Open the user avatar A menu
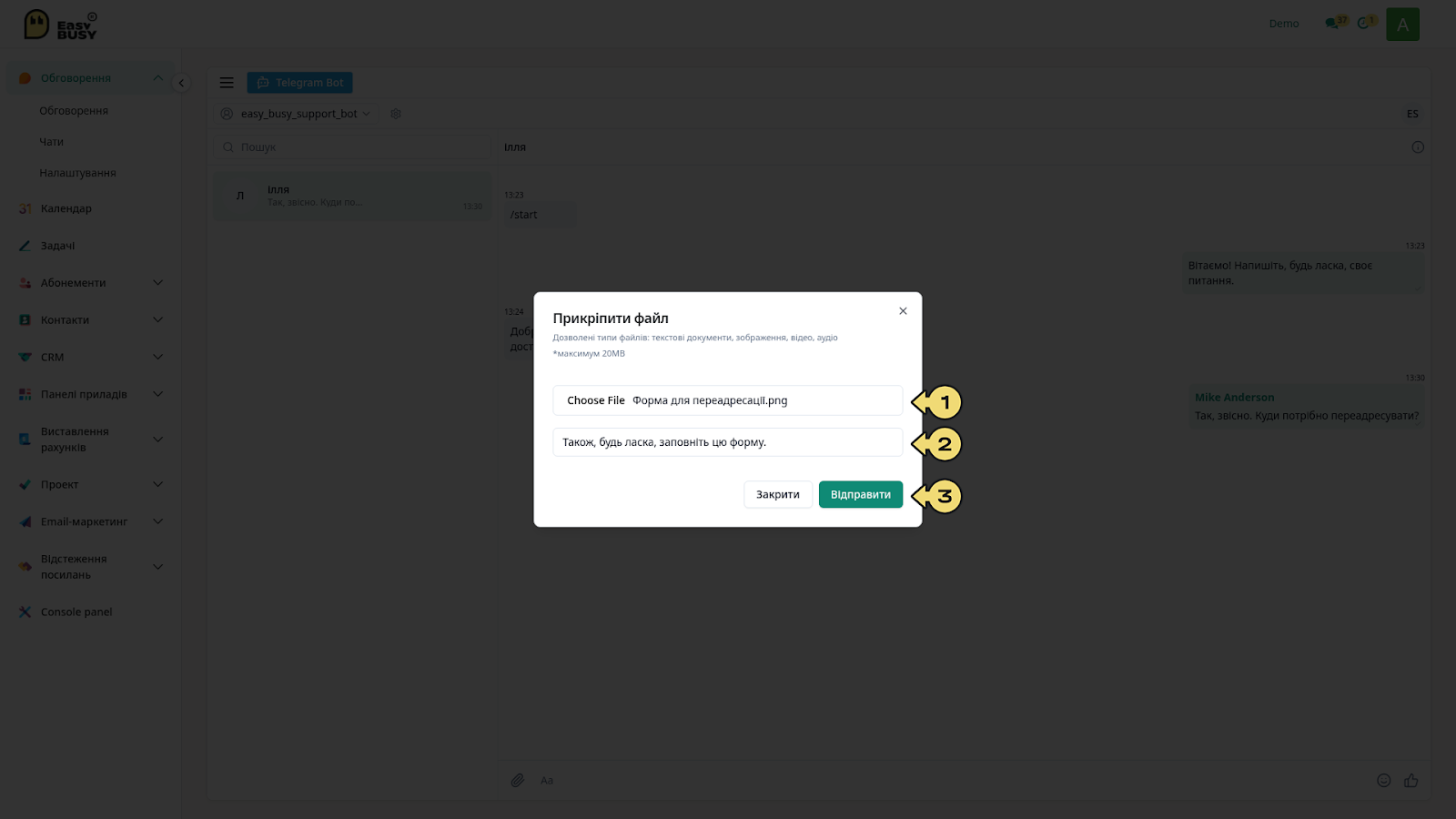Viewport: 1456px width, 819px height. pyautogui.click(x=1402, y=25)
